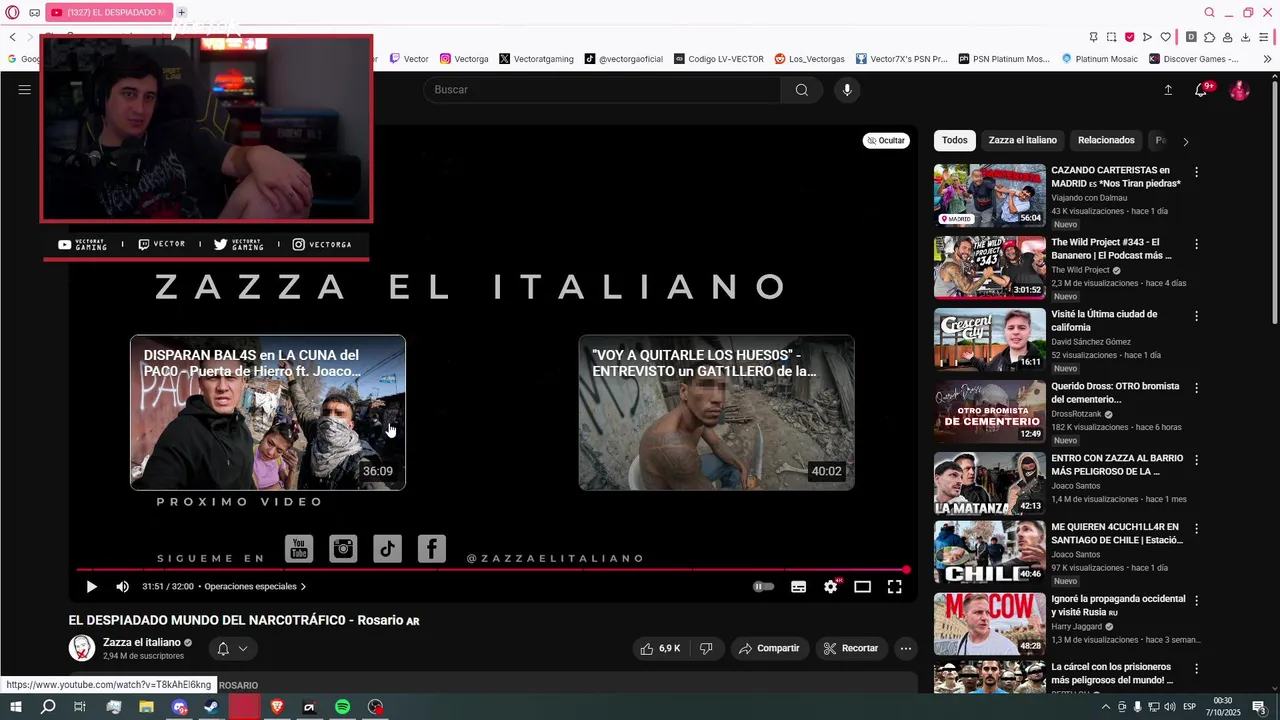Mute the video with the speaker icon
This screenshot has width=1280, height=720.
(122, 587)
